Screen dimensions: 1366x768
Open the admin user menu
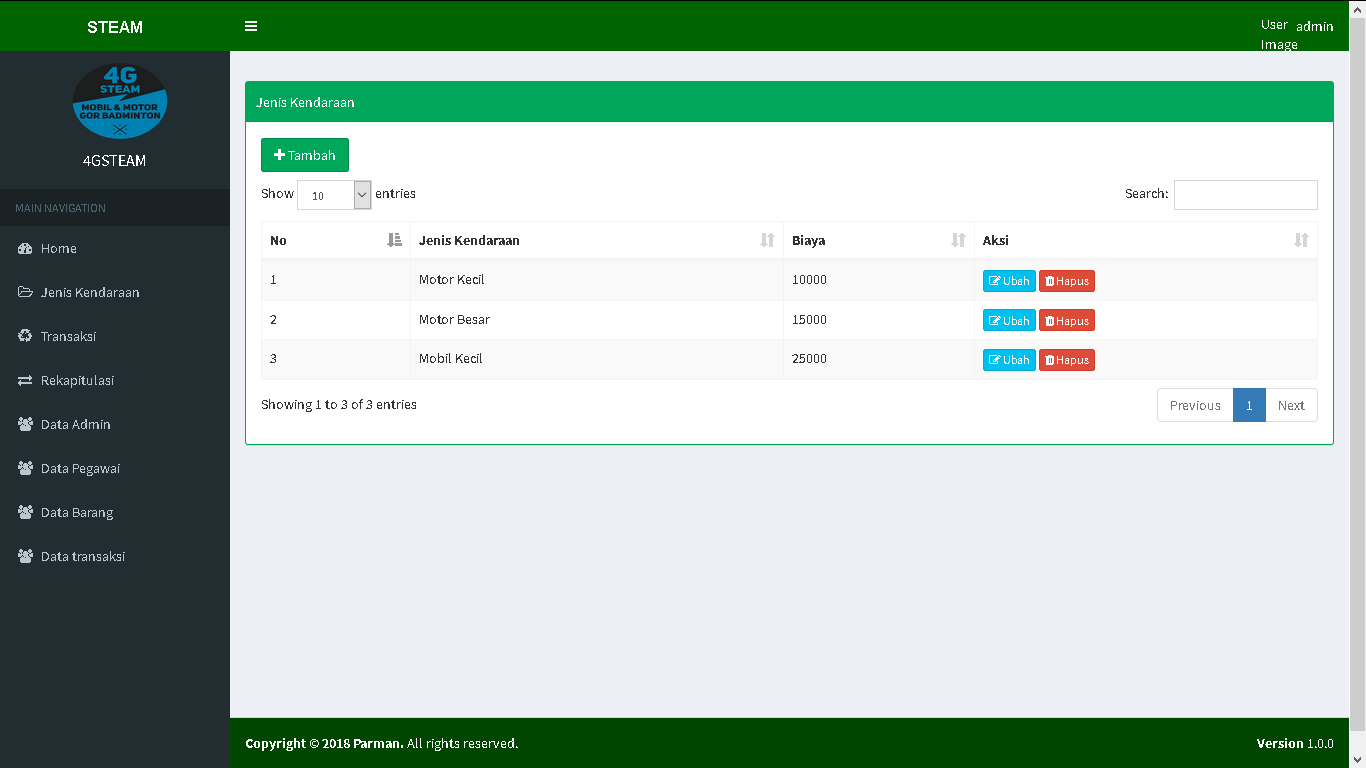1297,27
